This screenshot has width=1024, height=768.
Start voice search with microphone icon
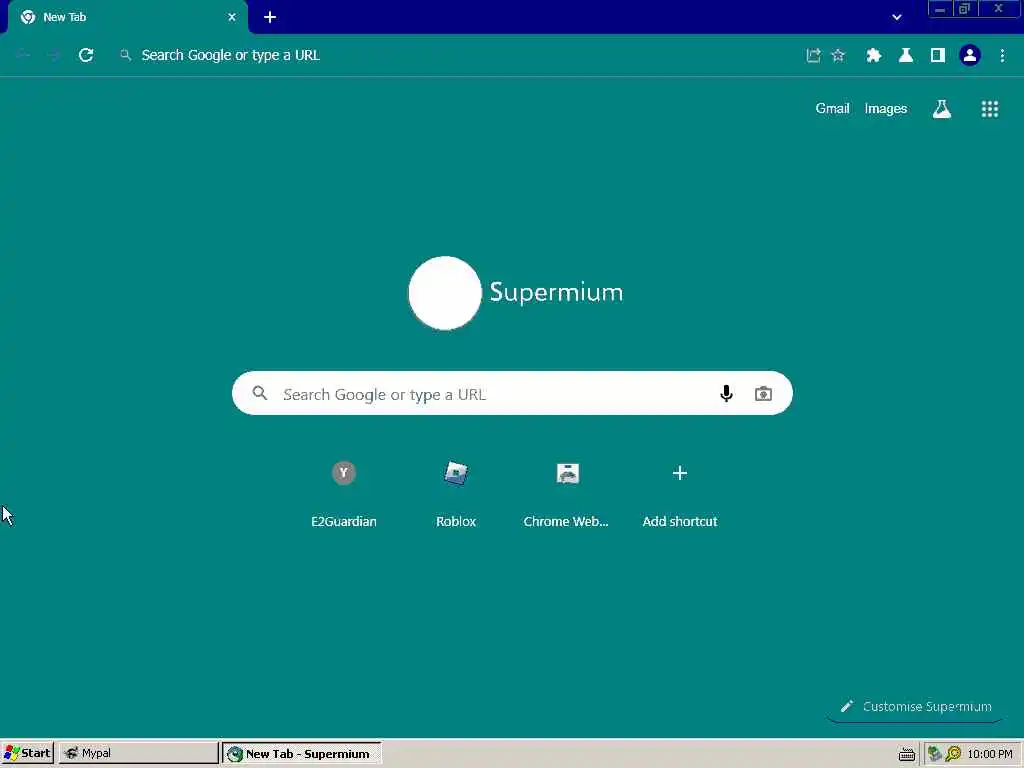[726, 393]
